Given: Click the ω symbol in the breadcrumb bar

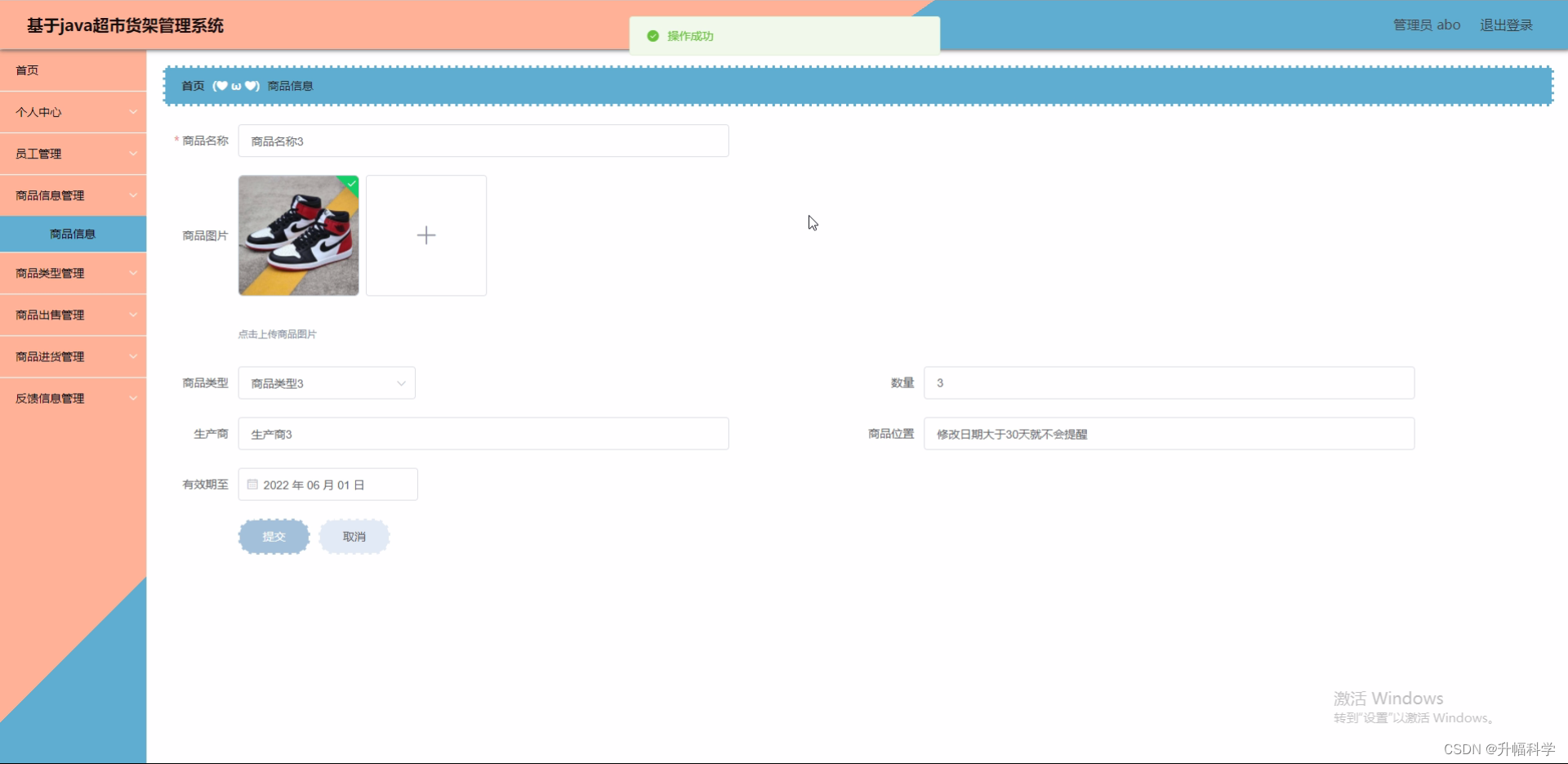Looking at the screenshot, I should [236, 86].
